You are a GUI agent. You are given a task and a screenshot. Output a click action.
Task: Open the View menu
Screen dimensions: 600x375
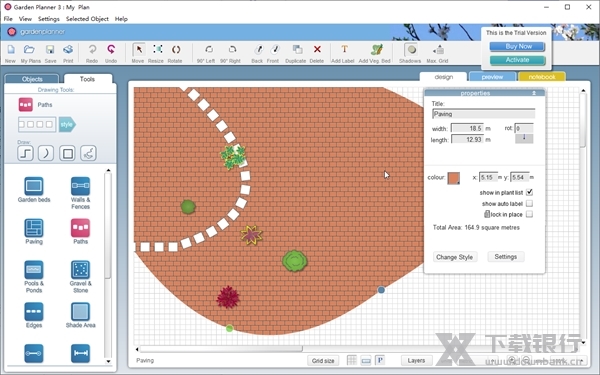click(x=25, y=19)
